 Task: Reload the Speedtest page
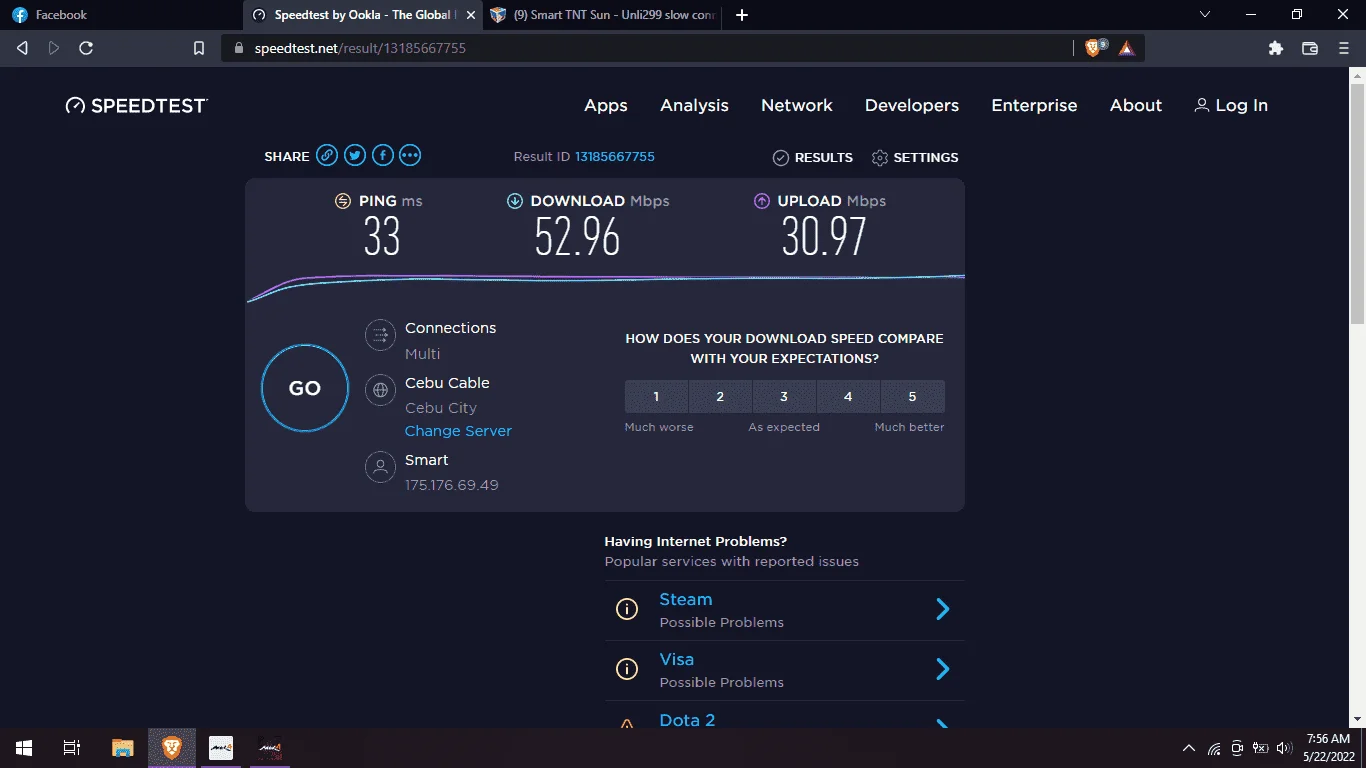(86, 48)
